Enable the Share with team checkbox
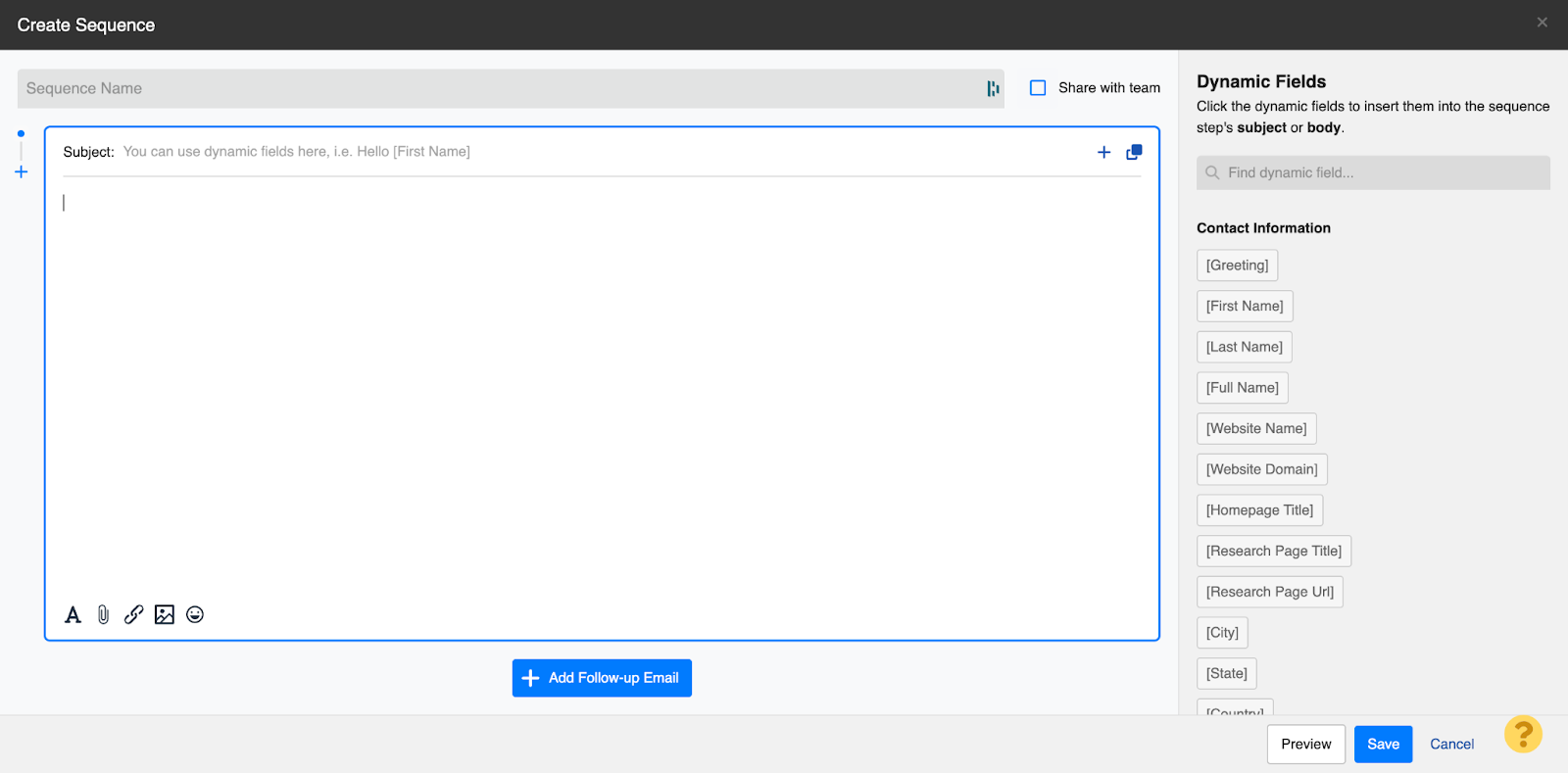This screenshot has height=773, width=1568. tap(1038, 88)
